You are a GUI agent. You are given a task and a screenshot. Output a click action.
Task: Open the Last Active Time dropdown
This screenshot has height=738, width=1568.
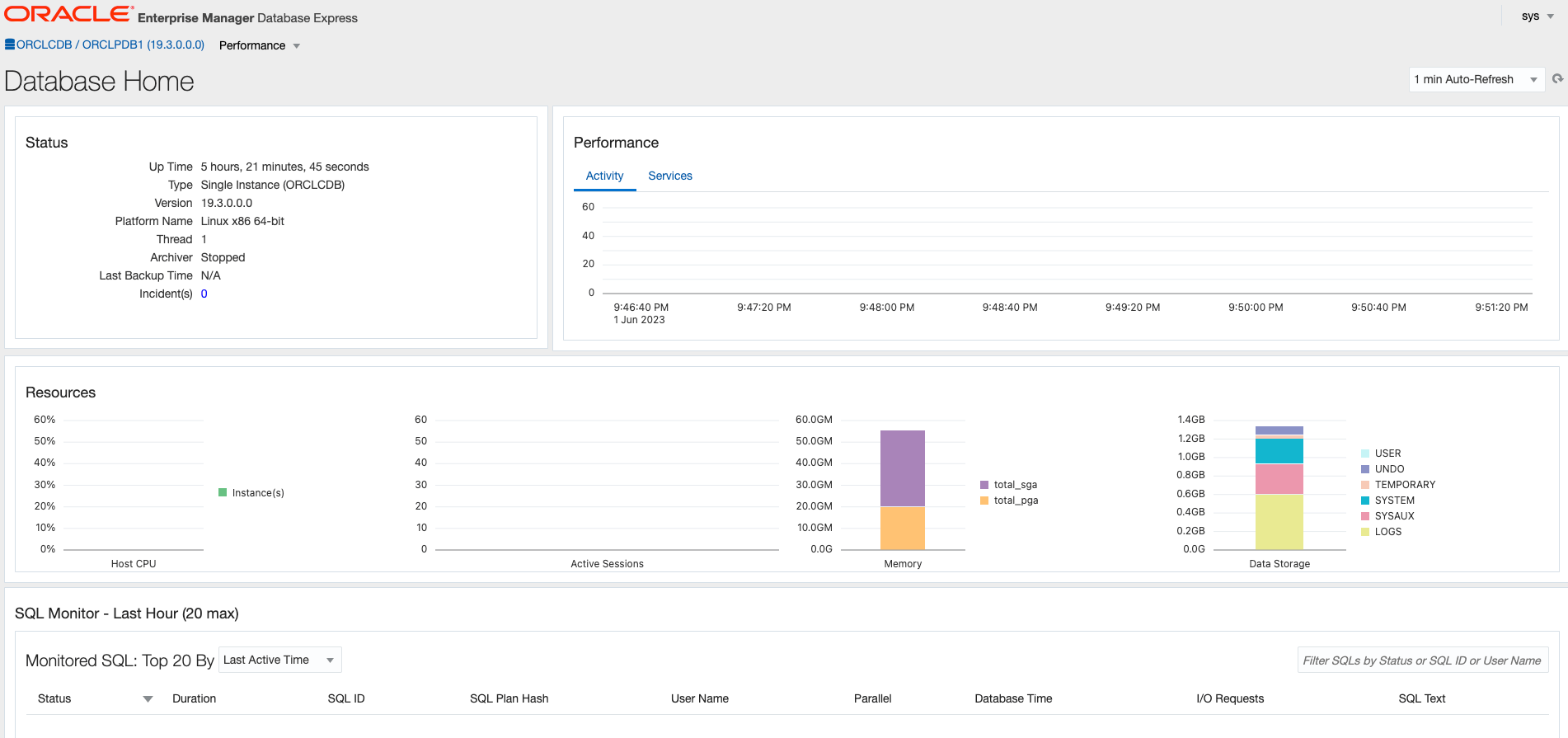(x=280, y=660)
